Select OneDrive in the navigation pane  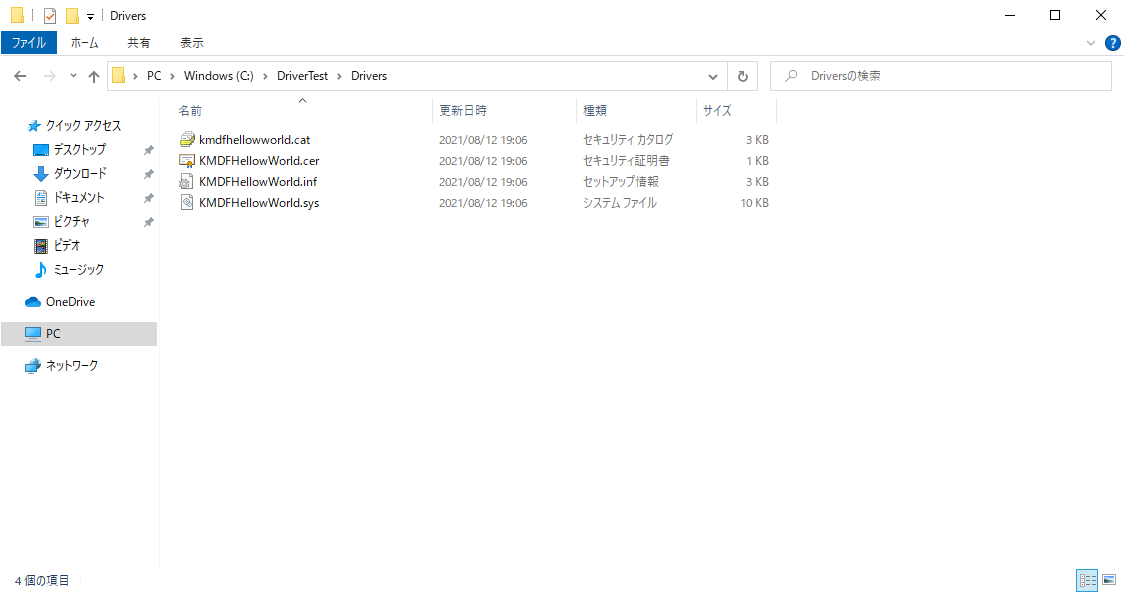tap(70, 302)
